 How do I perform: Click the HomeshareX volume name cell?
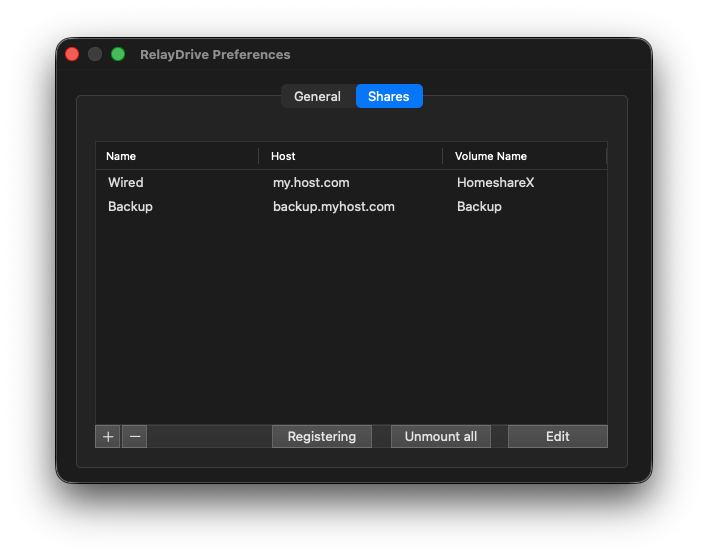point(495,183)
